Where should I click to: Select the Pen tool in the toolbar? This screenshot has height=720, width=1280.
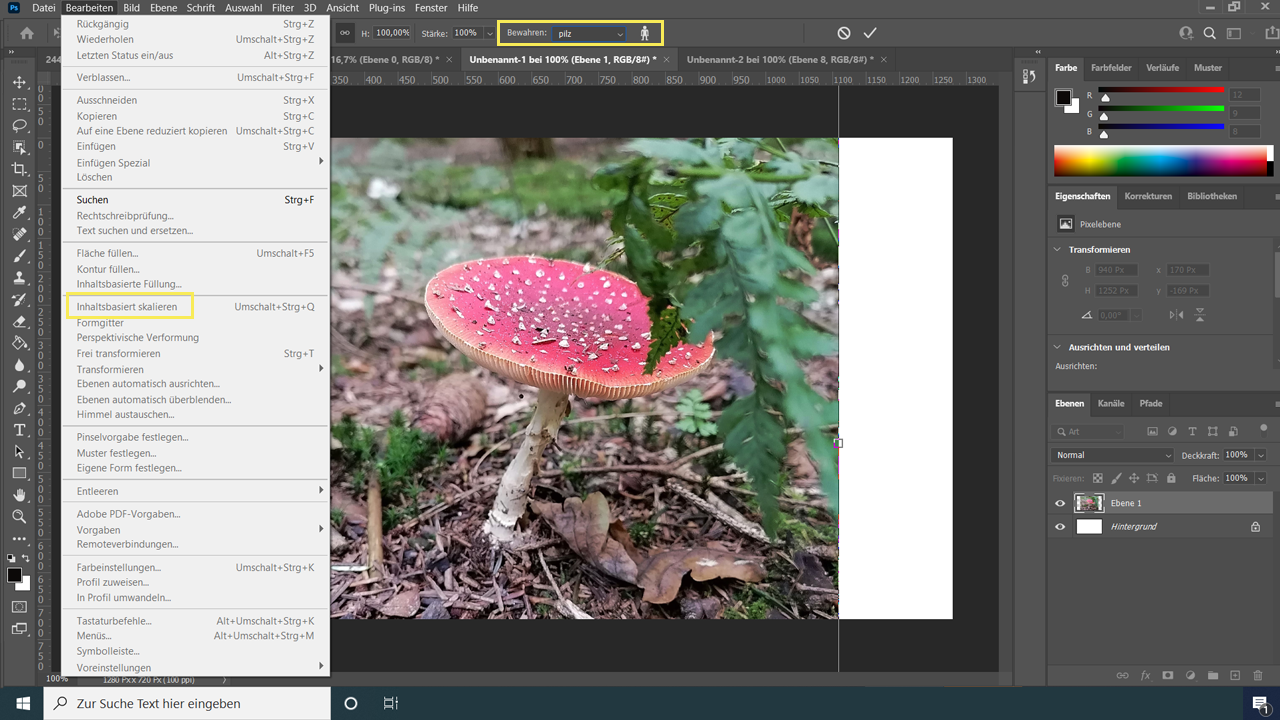19,408
